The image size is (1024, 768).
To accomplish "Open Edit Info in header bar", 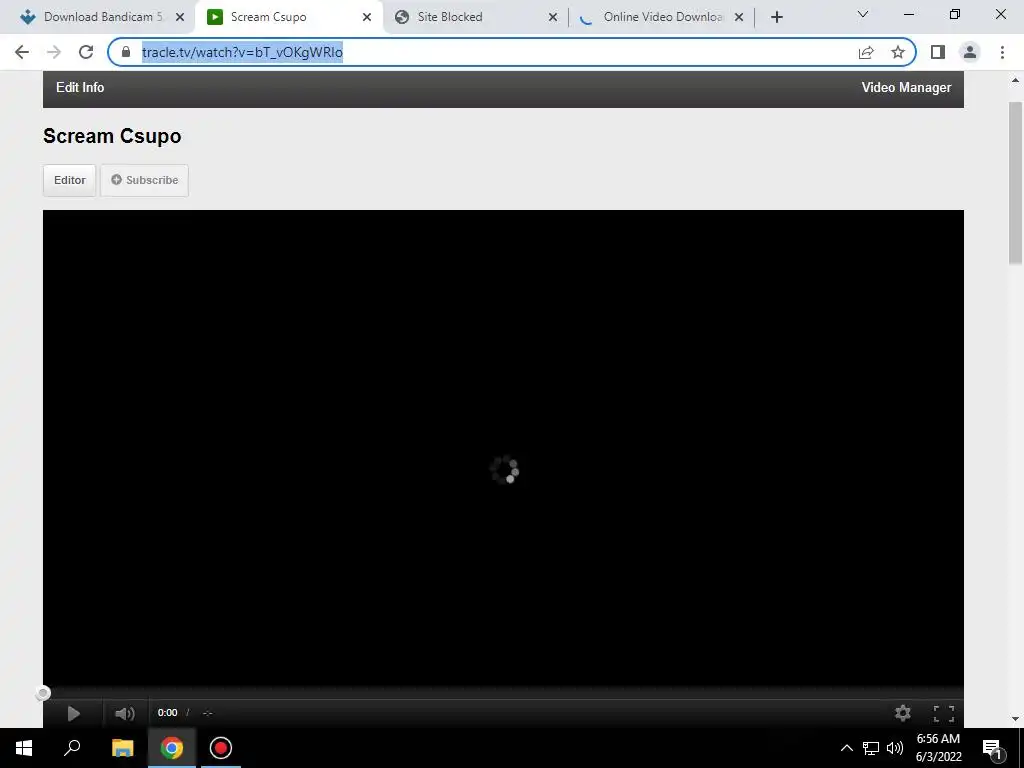I will [80, 88].
